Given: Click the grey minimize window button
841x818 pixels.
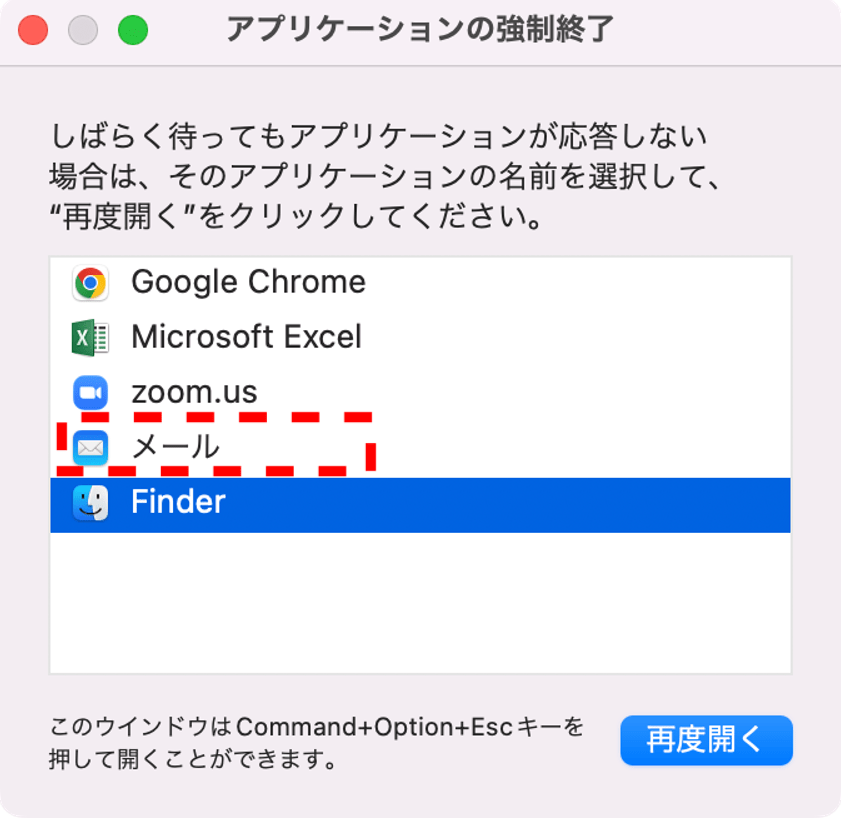Looking at the screenshot, I should [x=83, y=31].
